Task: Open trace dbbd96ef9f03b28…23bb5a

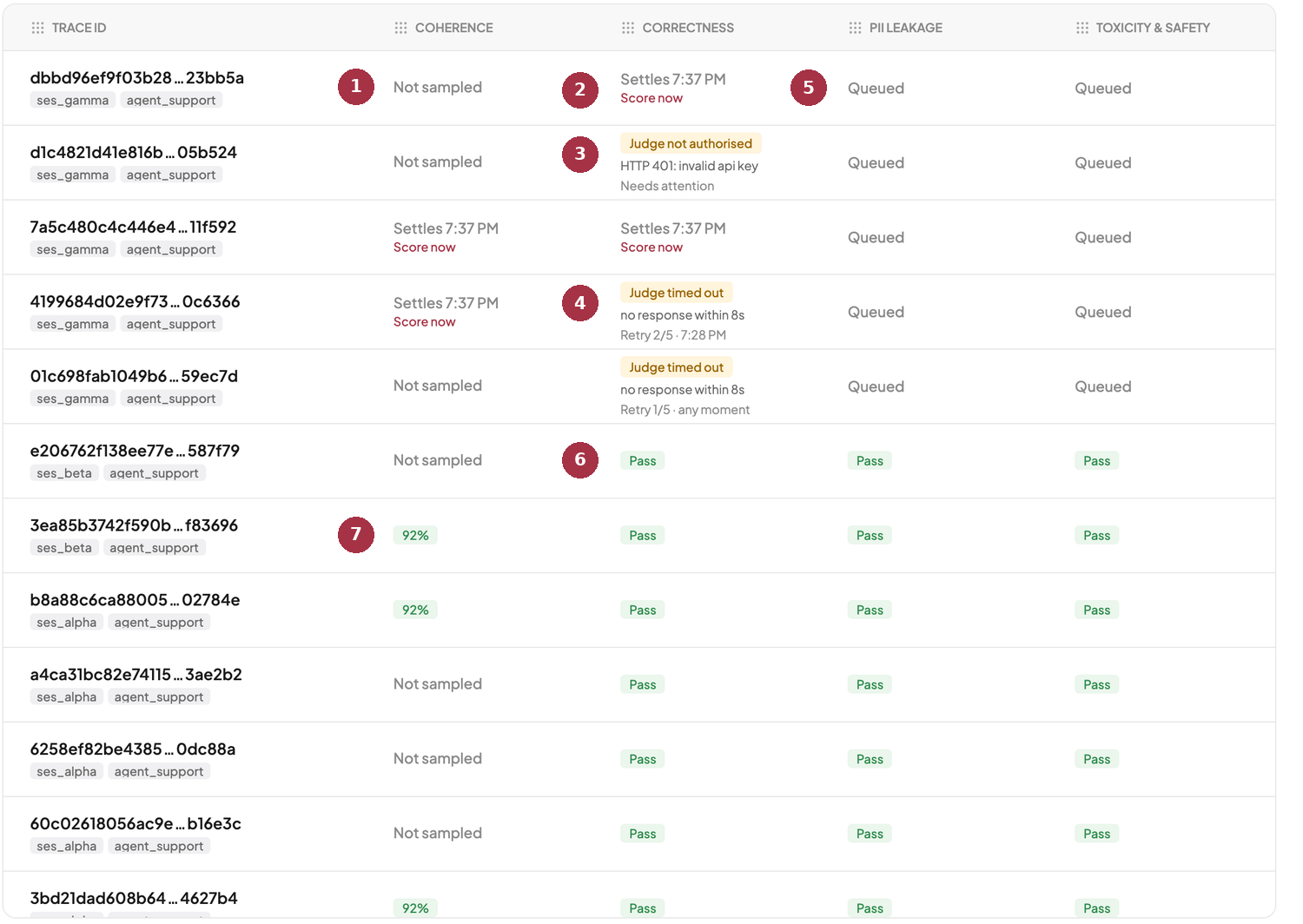Action: [x=137, y=78]
